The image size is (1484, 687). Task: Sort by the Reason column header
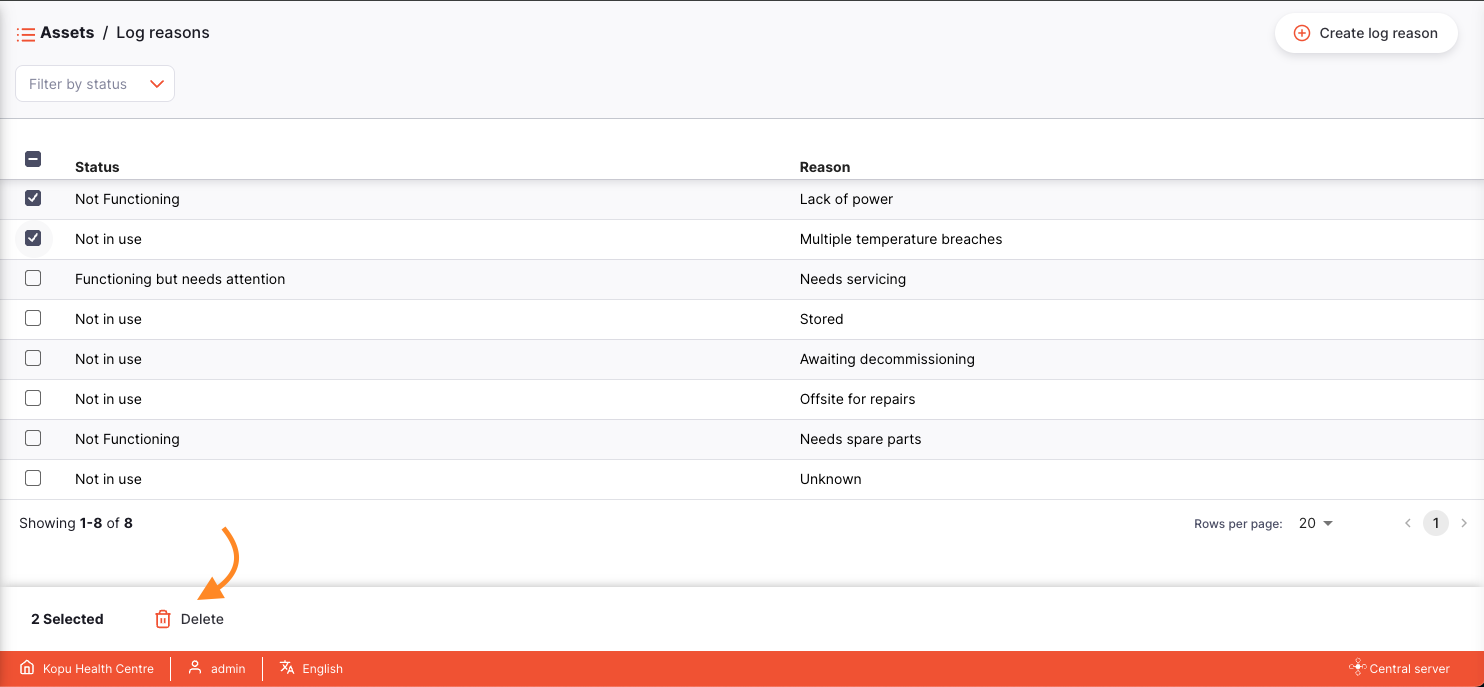pos(824,167)
